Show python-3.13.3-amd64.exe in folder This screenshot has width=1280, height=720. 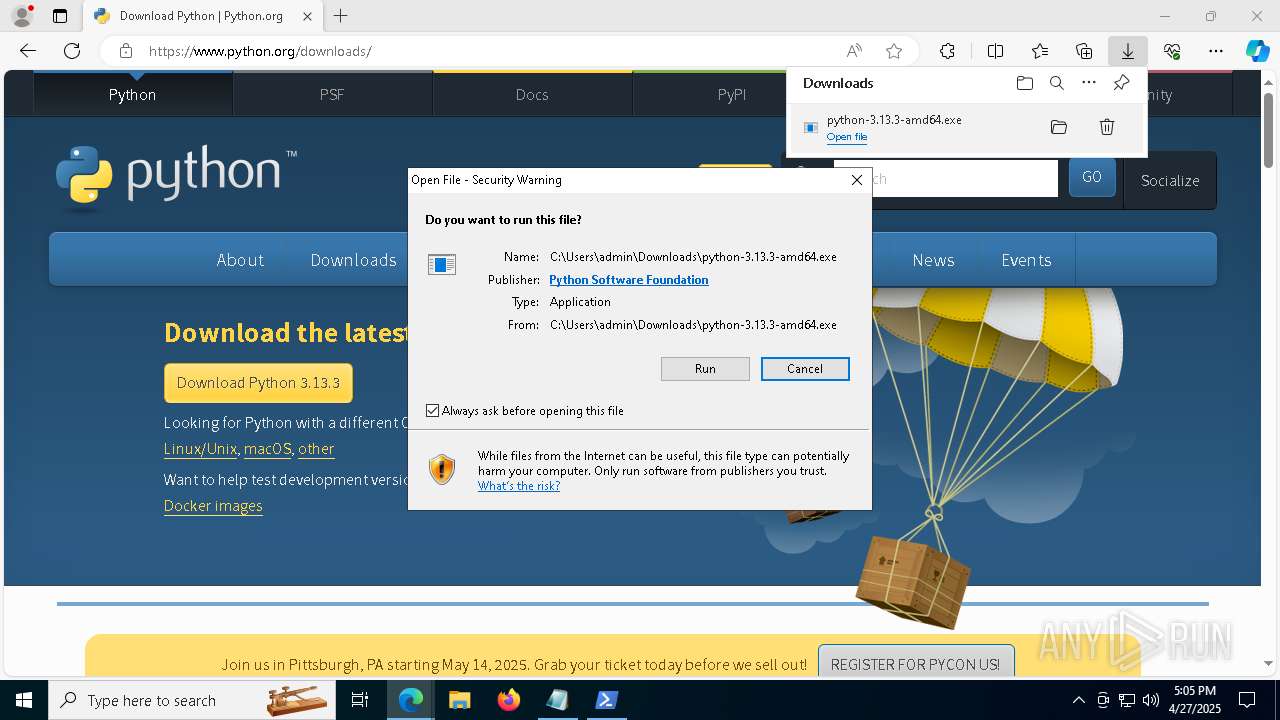coord(1059,127)
